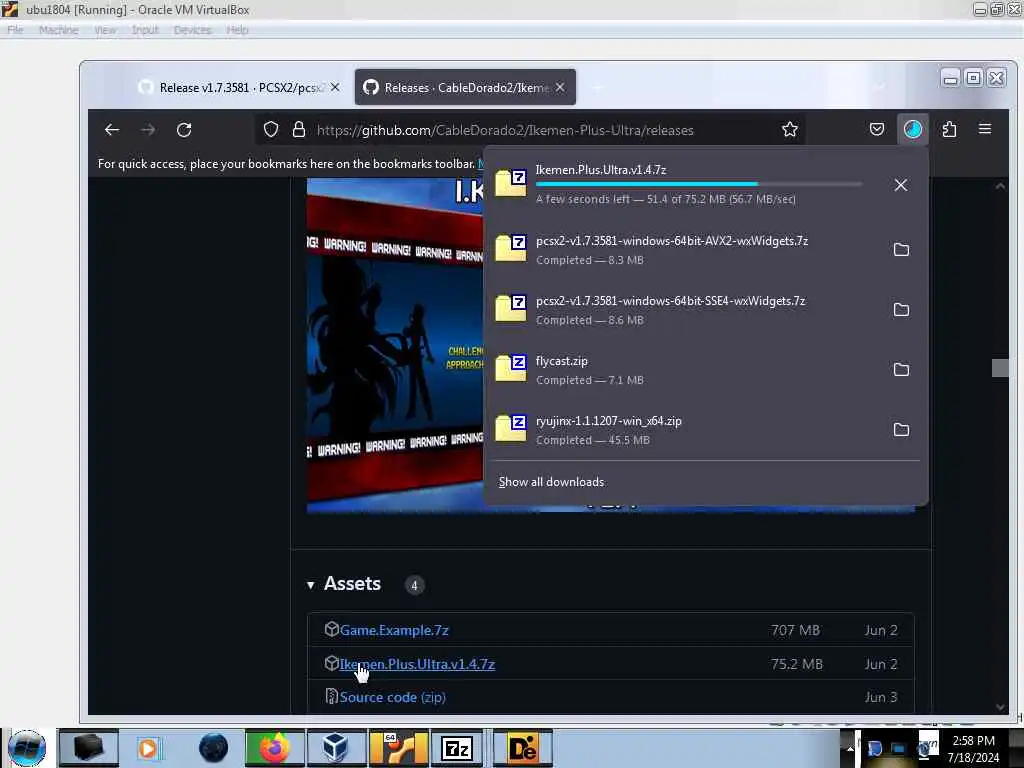The width and height of the screenshot is (1024, 768).
Task: Open the Pocket save icon
Action: 877,129
